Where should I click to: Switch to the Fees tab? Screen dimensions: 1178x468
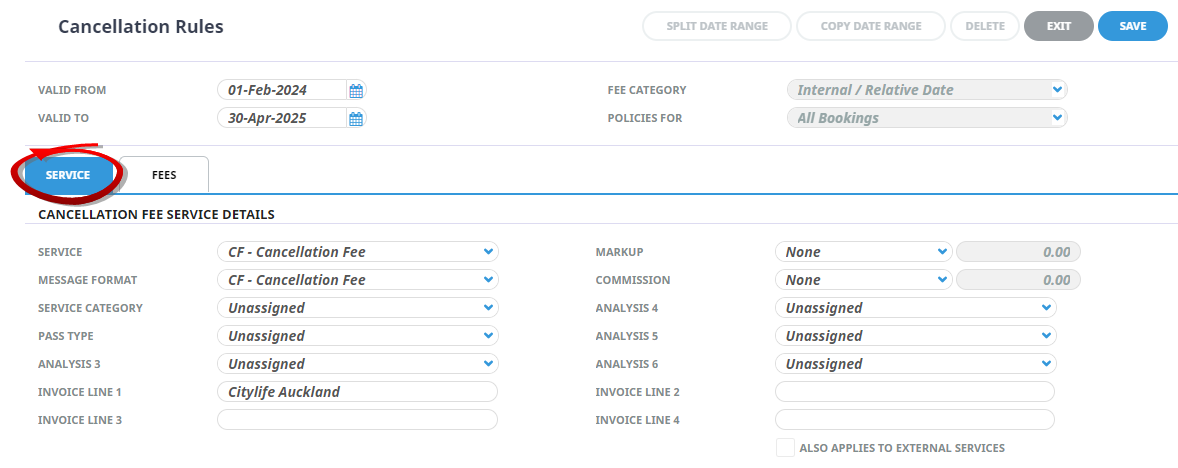click(164, 175)
